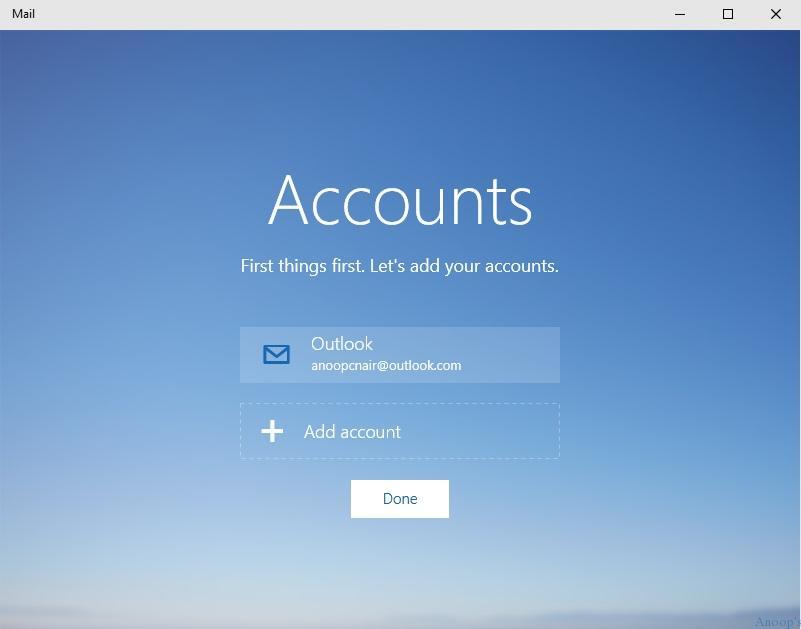Click the Mail title in title bar

(x=23, y=14)
